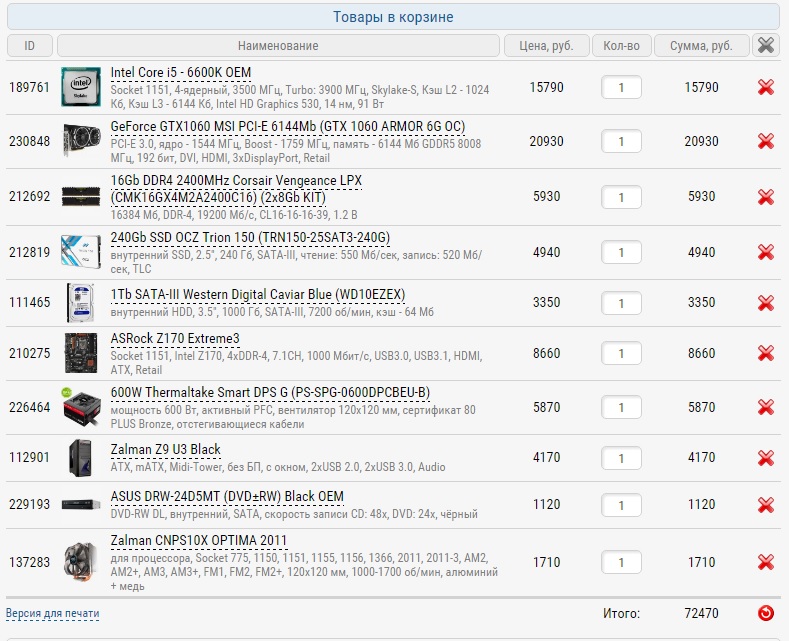789x641 pixels.
Task: Open 16Gb DDR4 Corsair Vengeance link
Action: click(236, 189)
